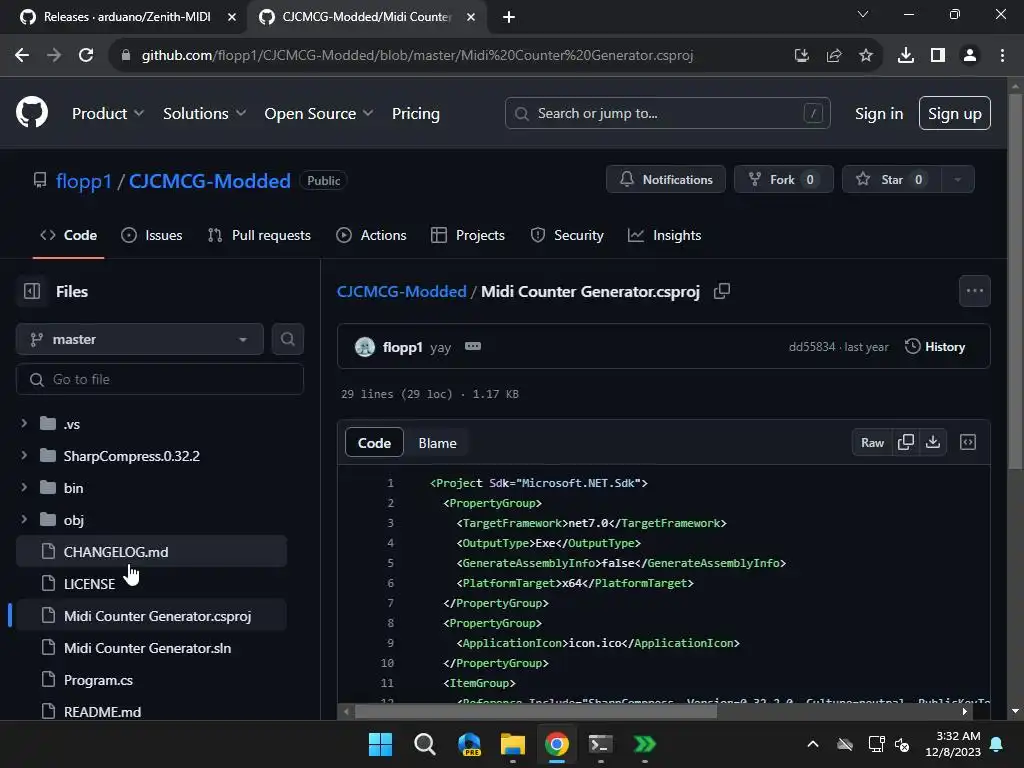Click the Sign up button
The height and width of the screenshot is (768, 1024).
(x=955, y=113)
